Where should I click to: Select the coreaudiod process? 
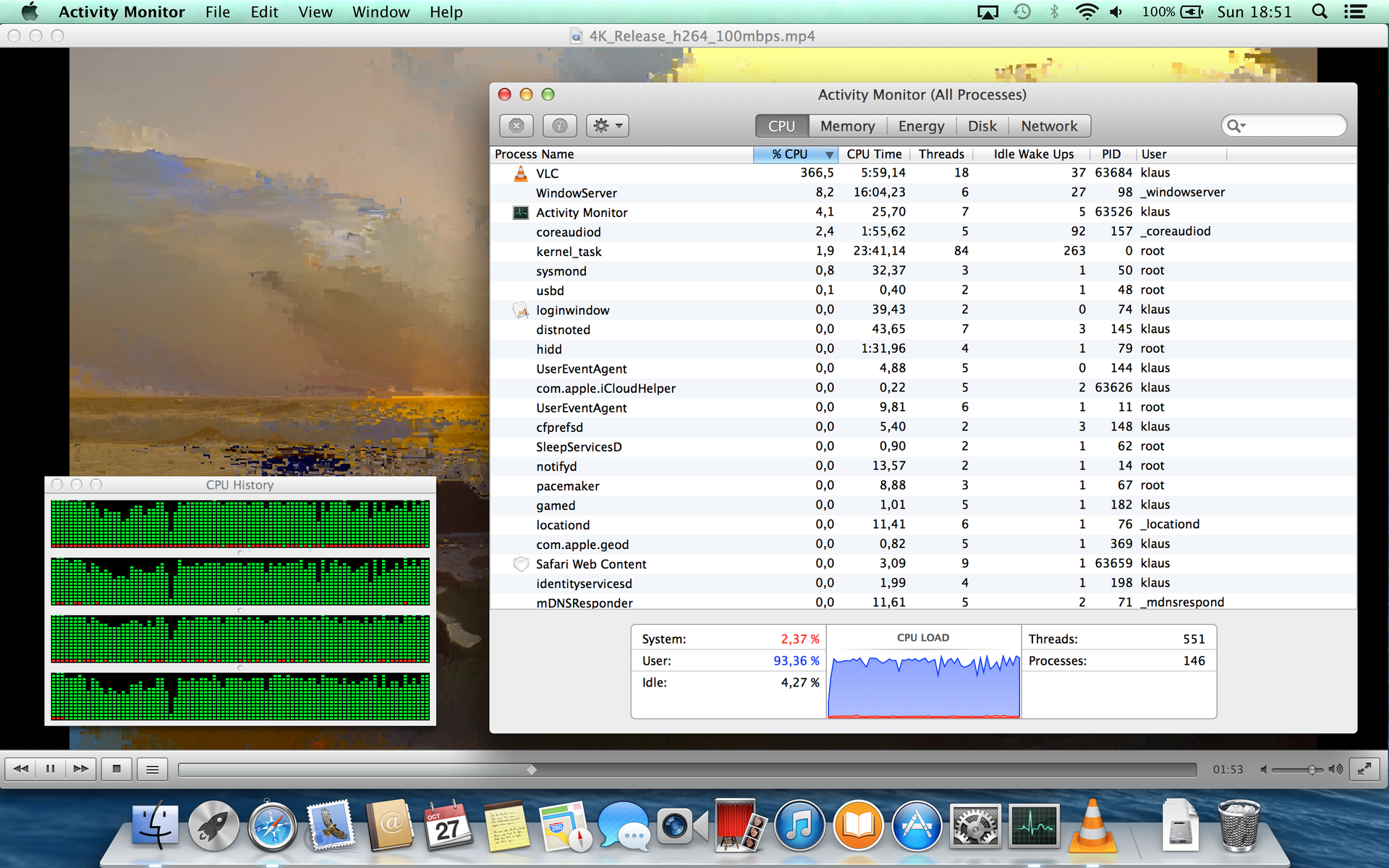pos(923,231)
